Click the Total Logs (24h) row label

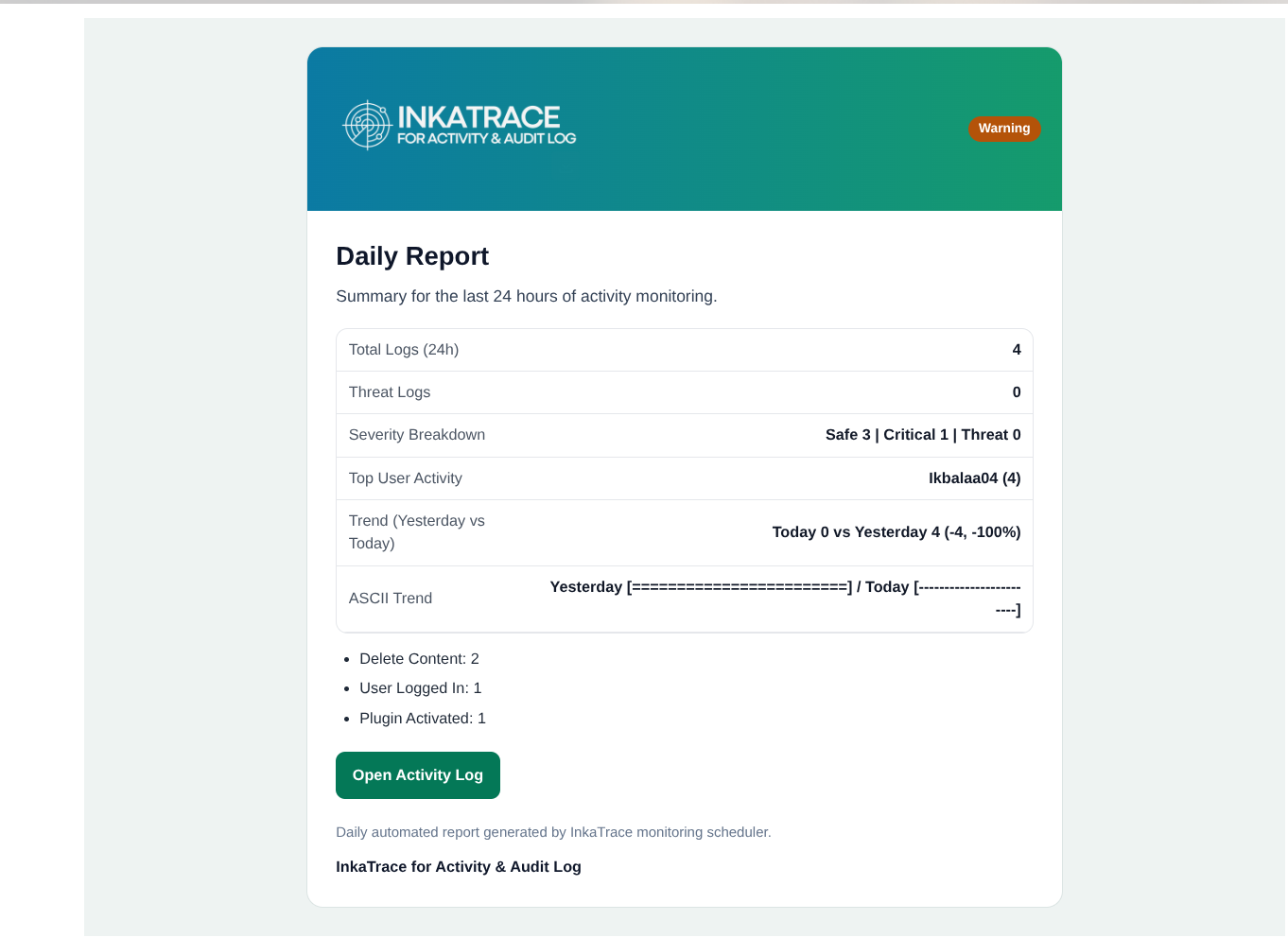click(x=404, y=349)
